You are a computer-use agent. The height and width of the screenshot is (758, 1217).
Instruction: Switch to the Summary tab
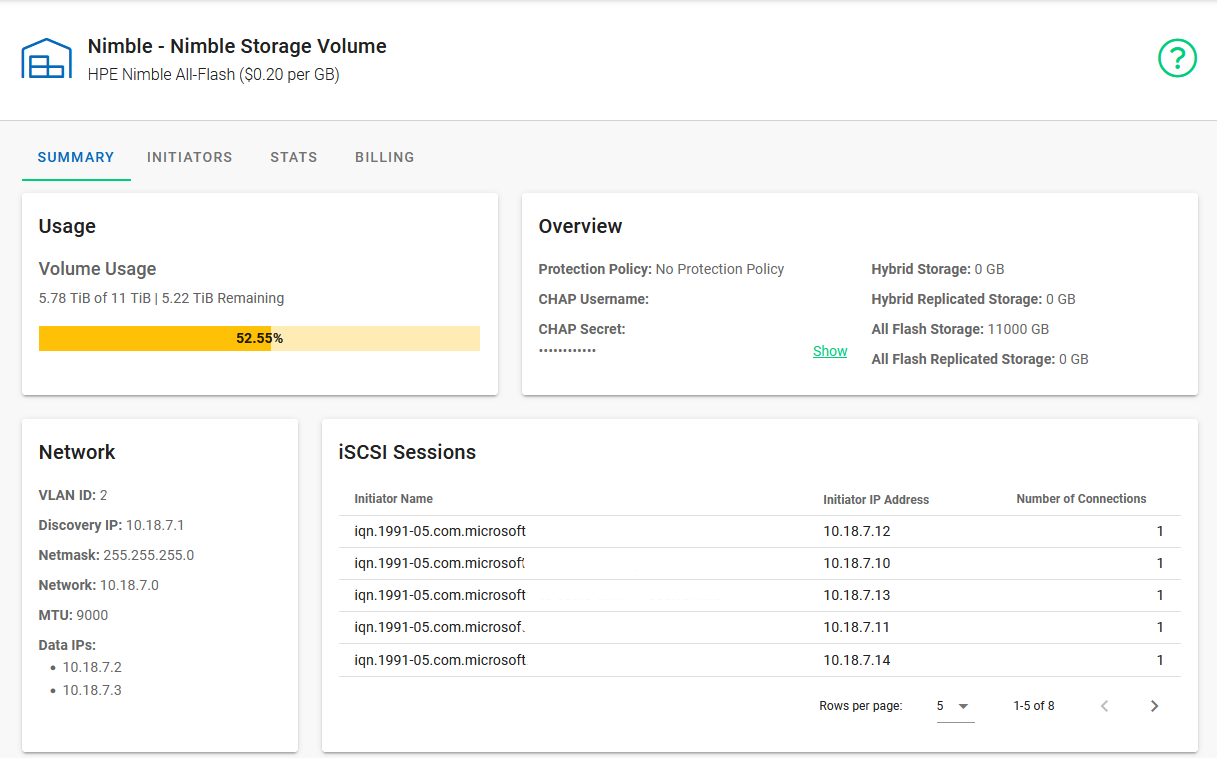click(76, 157)
